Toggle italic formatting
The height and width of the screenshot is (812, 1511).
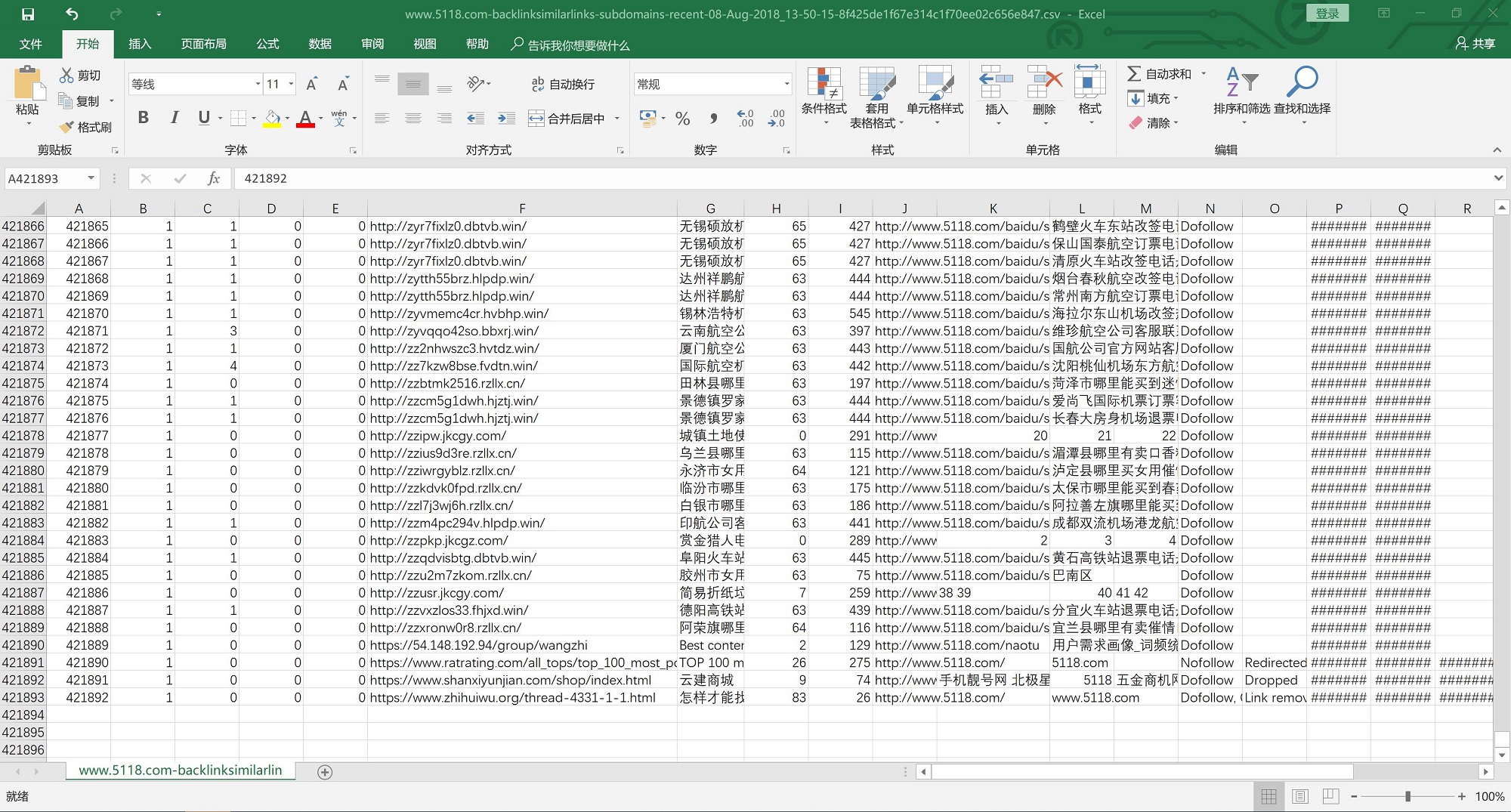click(x=175, y=118)
